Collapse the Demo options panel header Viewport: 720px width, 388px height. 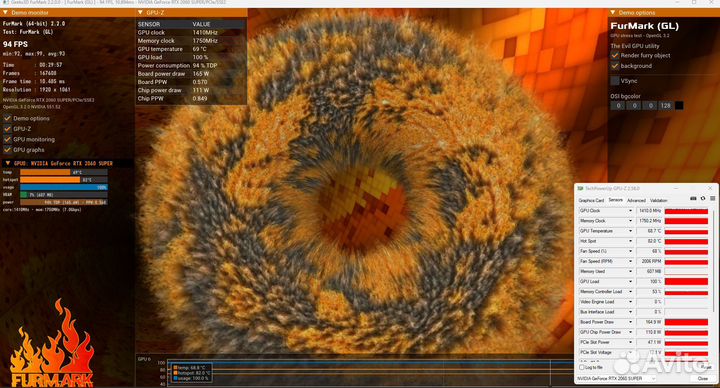613,12
